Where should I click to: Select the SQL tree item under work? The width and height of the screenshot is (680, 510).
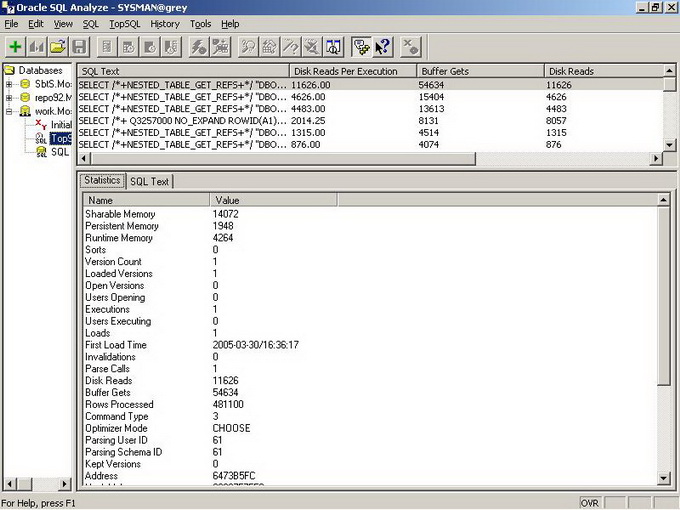pyautogui.click(x=60, y=152)
